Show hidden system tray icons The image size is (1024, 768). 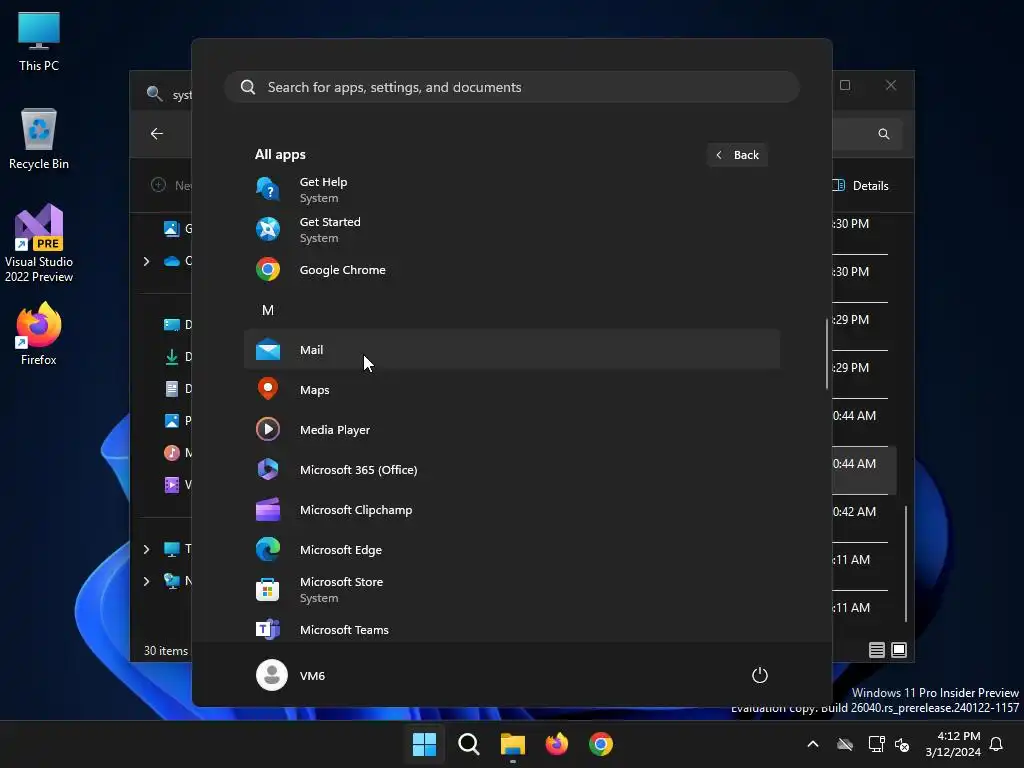[x=812, y=744]
